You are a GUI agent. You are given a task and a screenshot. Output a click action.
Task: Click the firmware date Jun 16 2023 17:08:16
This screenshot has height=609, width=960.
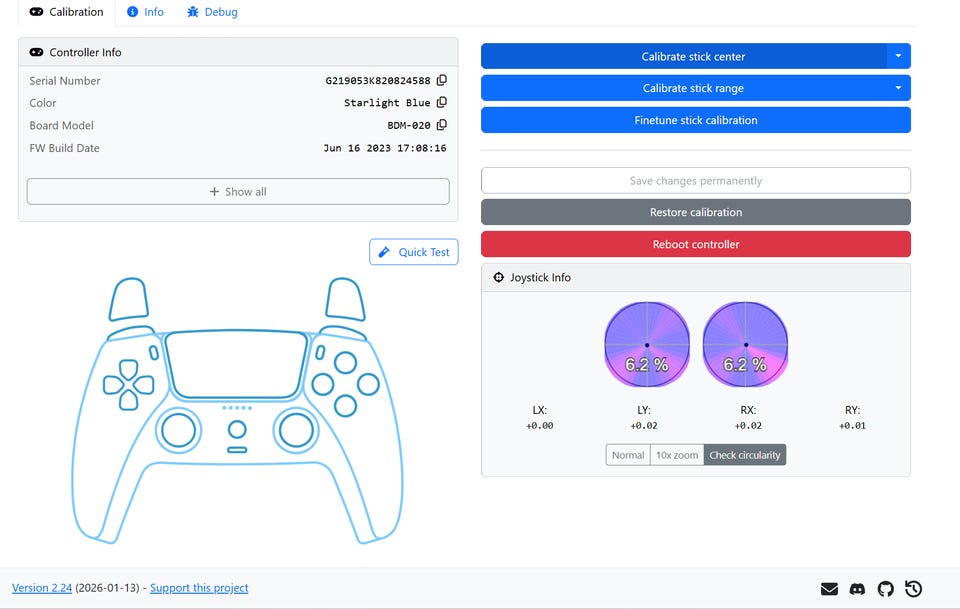(385, 148)
